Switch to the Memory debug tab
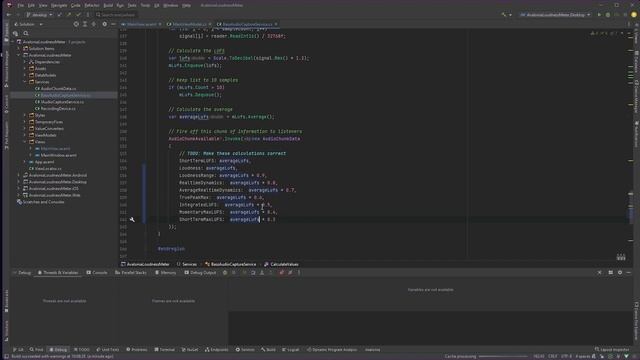Screen dimensions: 640x360 pyautogui.click(x=165, y=272)
